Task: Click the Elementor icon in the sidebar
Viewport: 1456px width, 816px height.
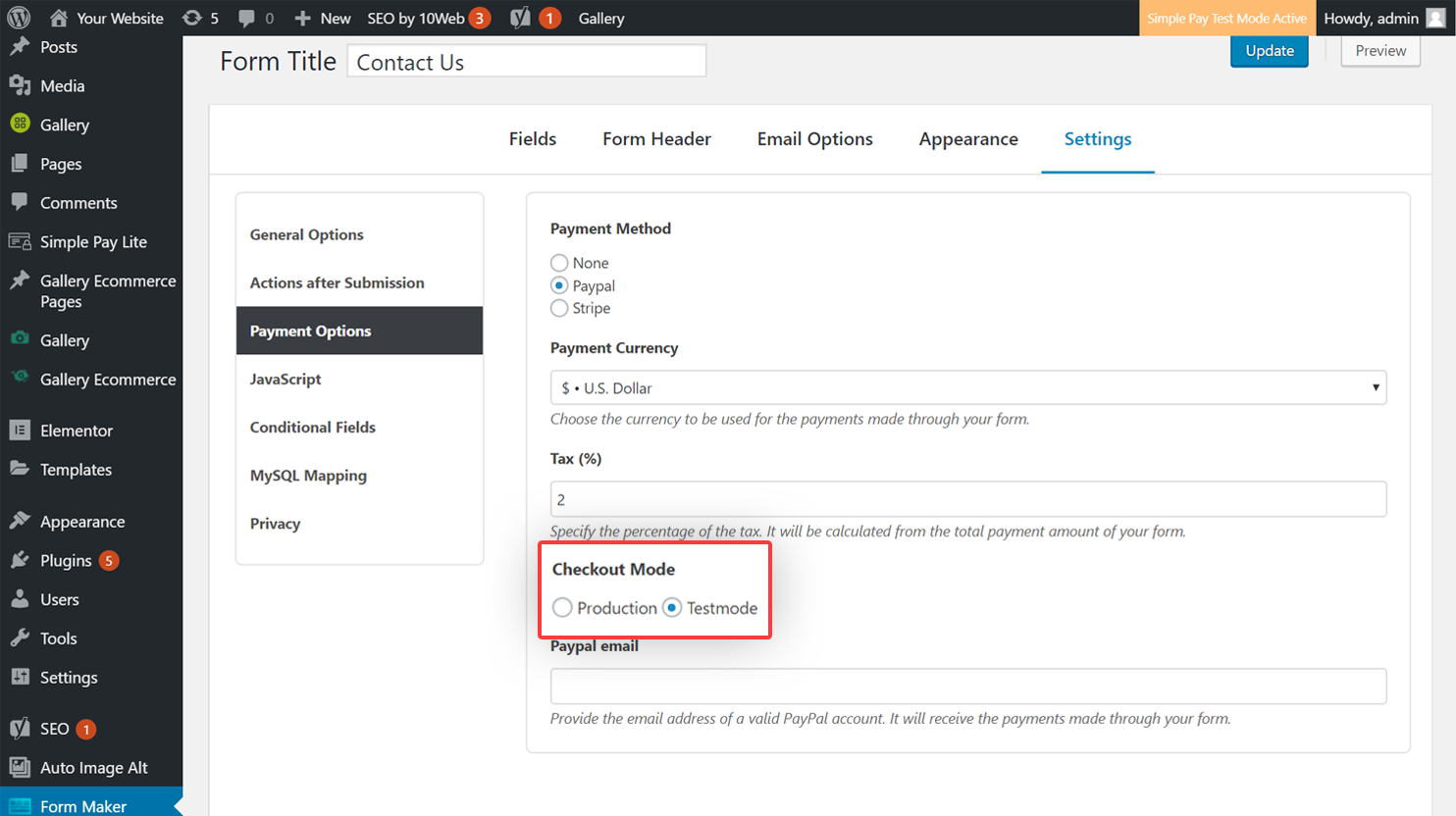Action: point(20,430)
